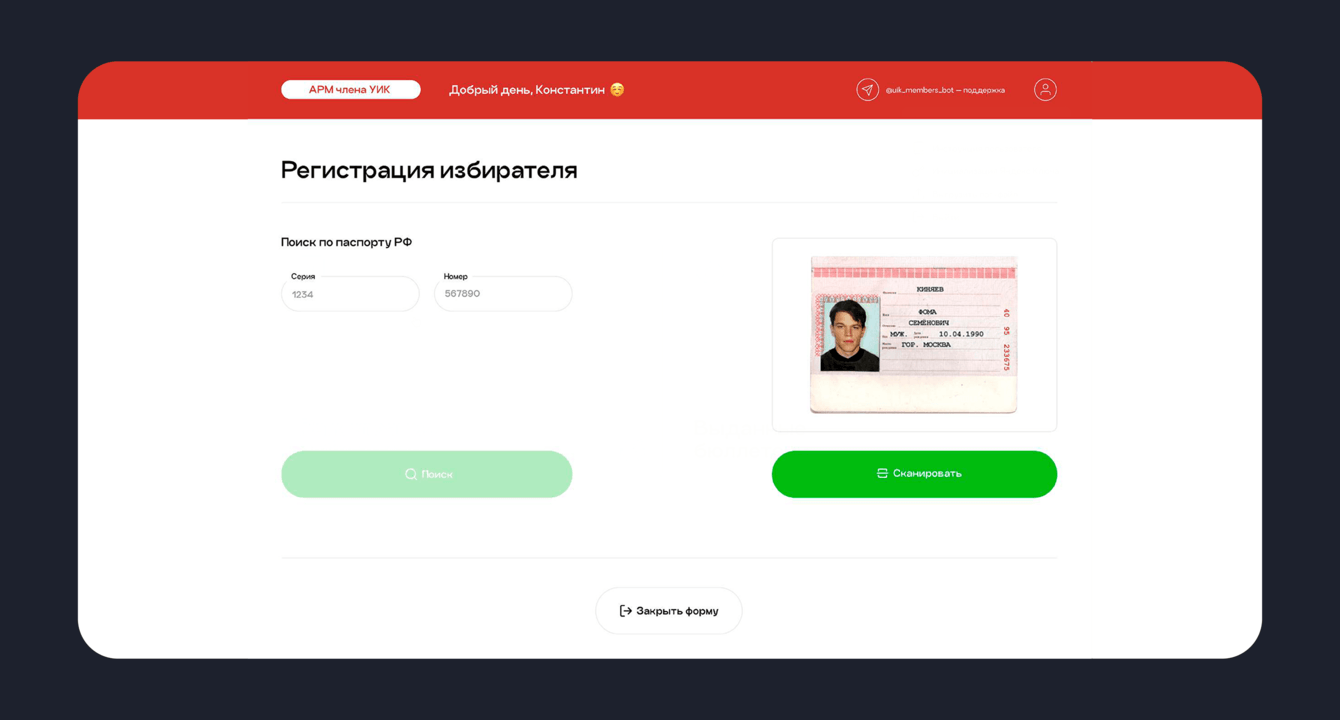
Task: Click the magnifier icon in Поиск button
Action: click(411, 474)
